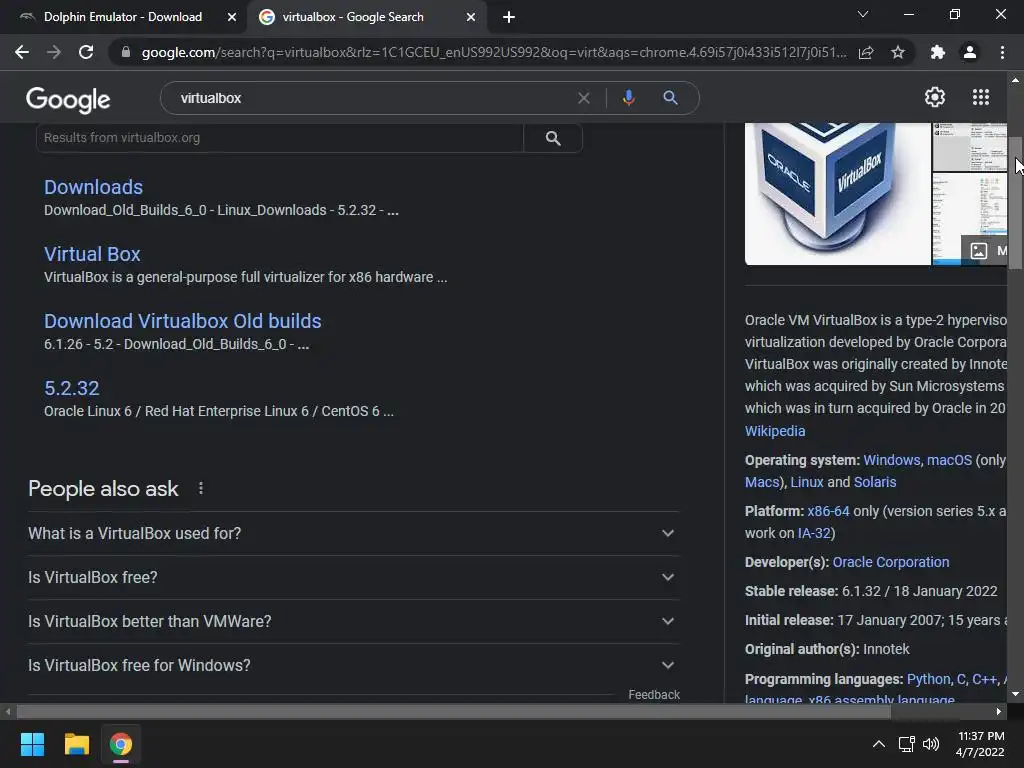Click Chrome icon in taskbar

click(x=121, y=744)
